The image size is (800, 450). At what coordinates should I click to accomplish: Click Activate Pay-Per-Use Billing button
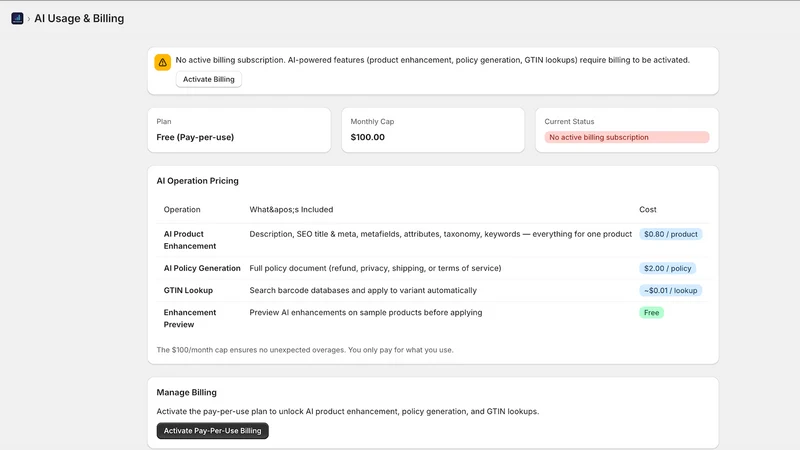click(x=212, y=431)
